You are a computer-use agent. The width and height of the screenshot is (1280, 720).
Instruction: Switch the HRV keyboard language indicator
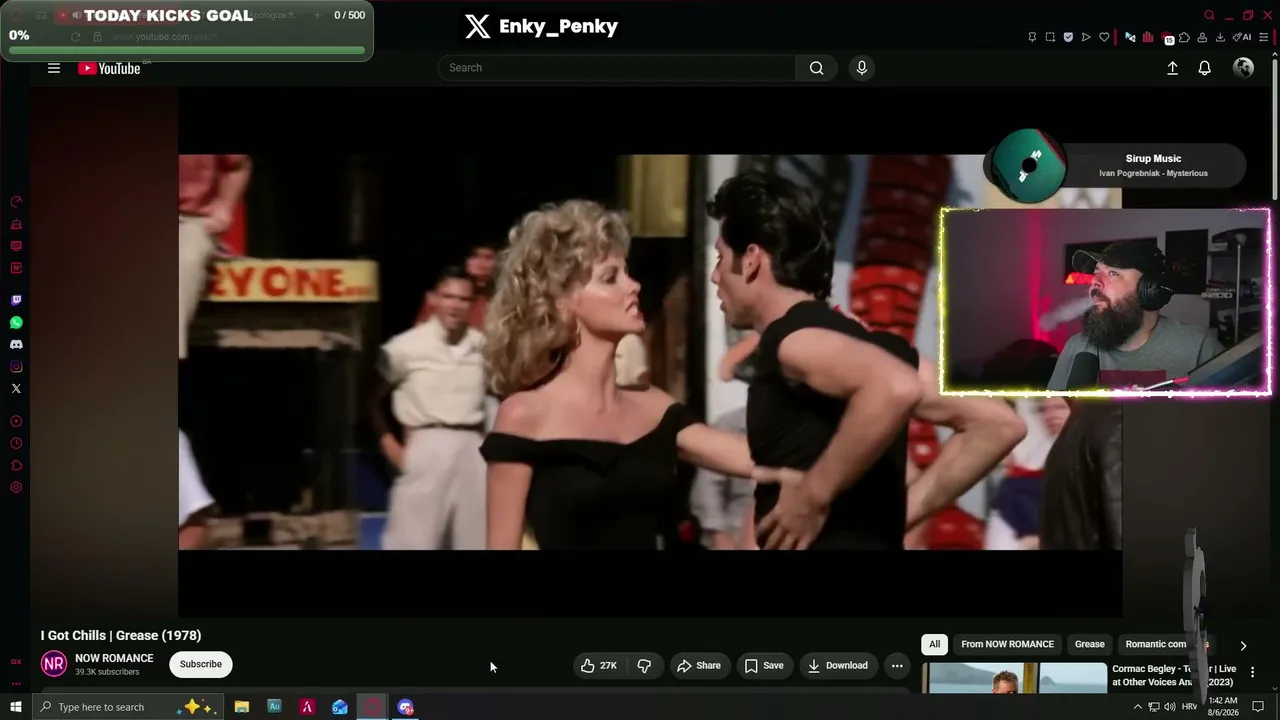coord(1188,707)
